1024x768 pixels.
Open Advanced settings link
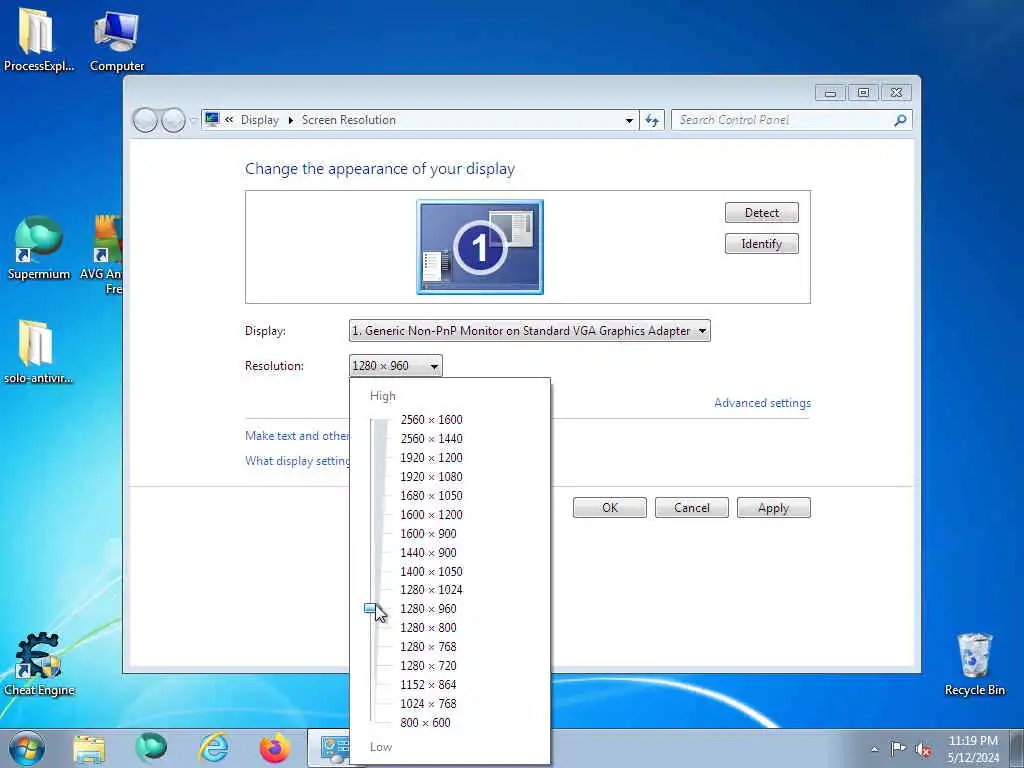point(762,403)
